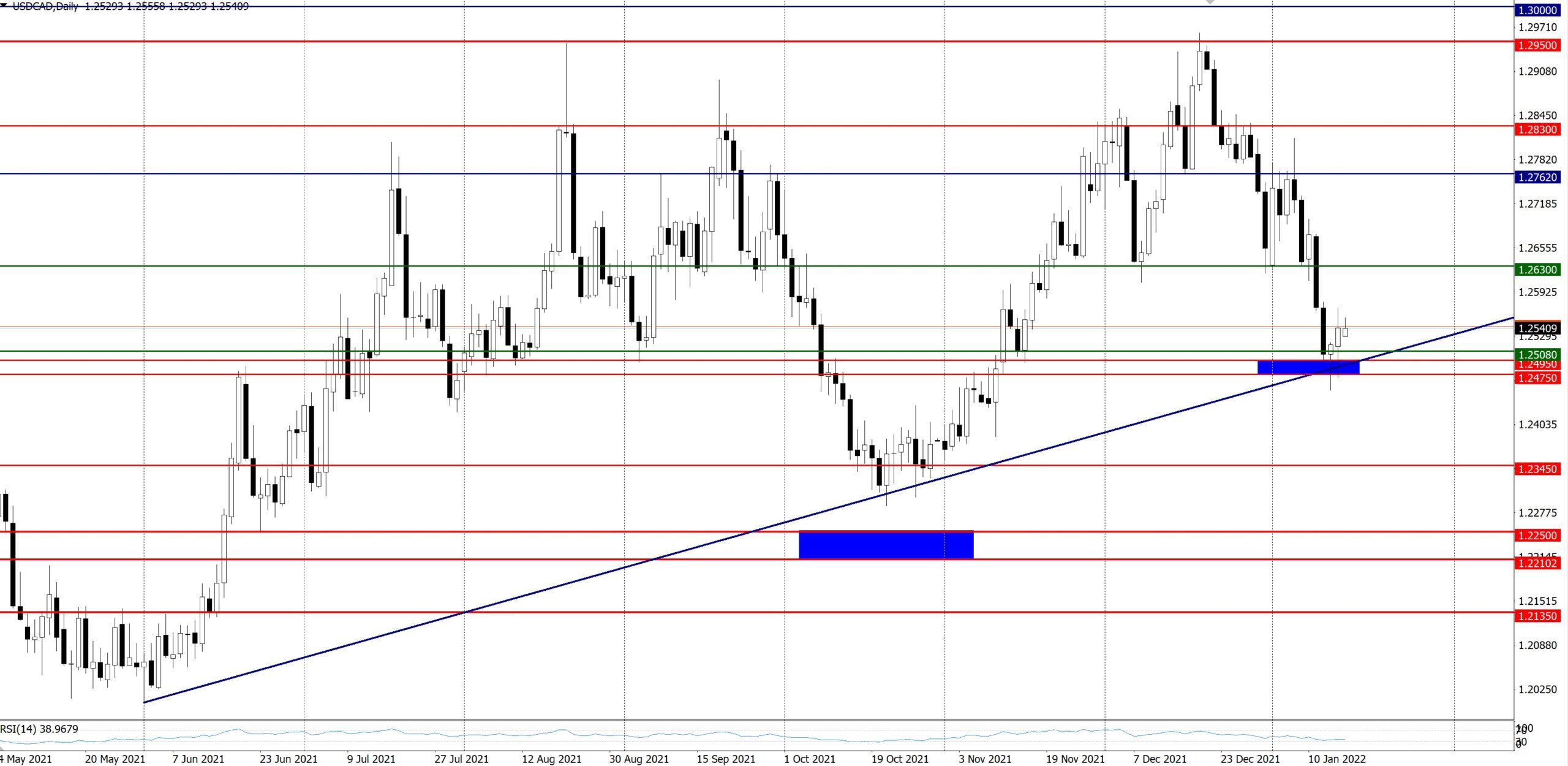1568x766 pixels.
Task: Click the 19 Nov 2021 date label
Action: 1075,759
